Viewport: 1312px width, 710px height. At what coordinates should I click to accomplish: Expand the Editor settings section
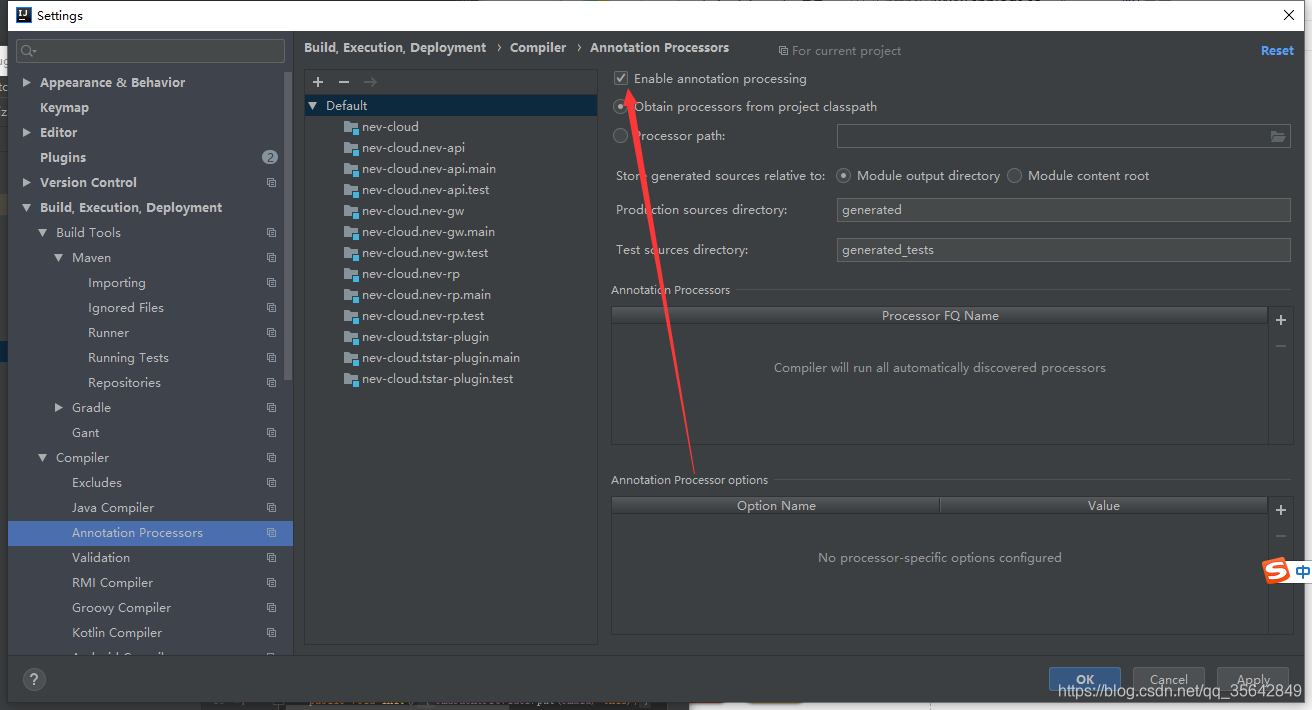(x=27, y=133)
